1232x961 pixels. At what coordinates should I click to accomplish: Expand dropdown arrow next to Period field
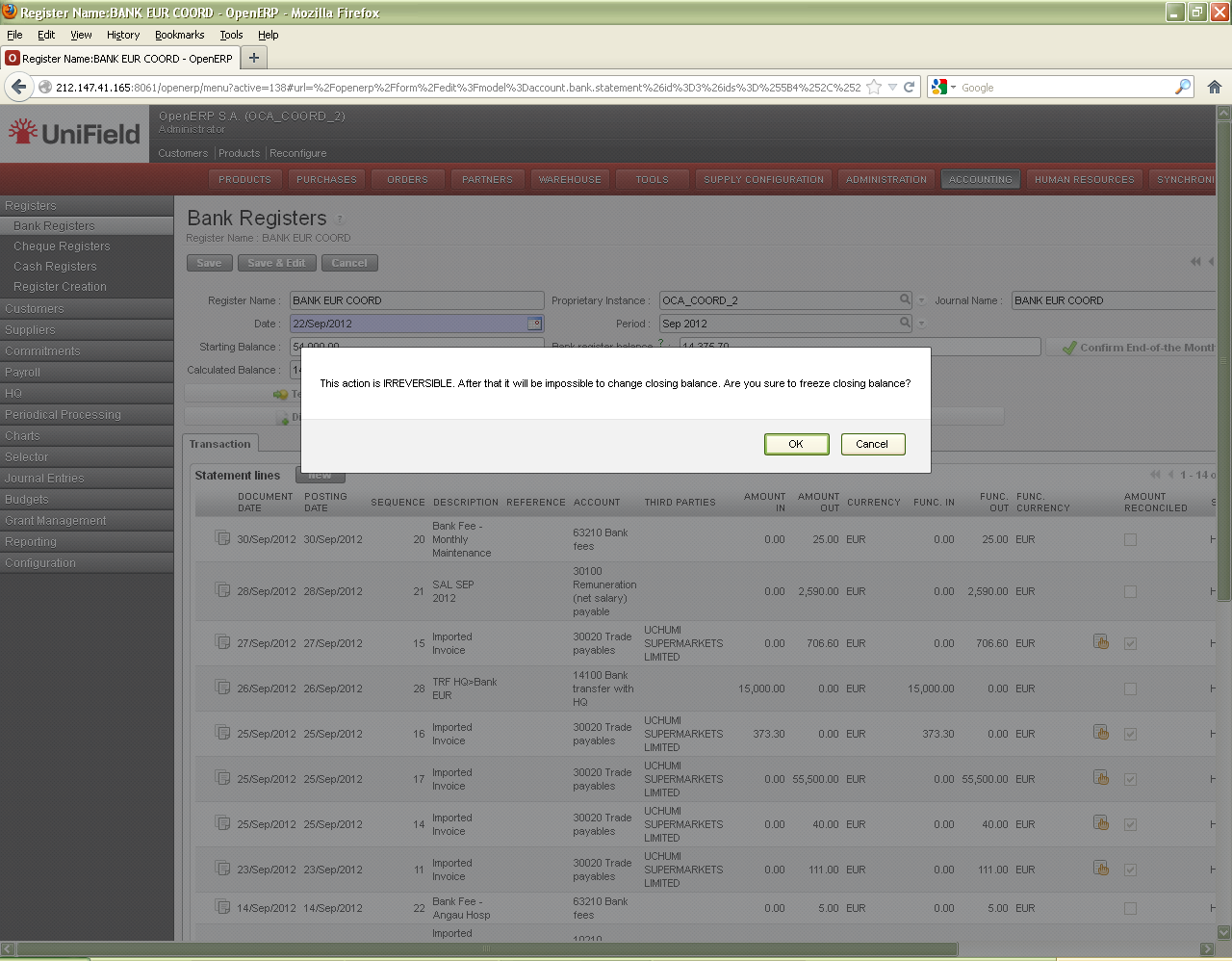(x=921, y=324)
